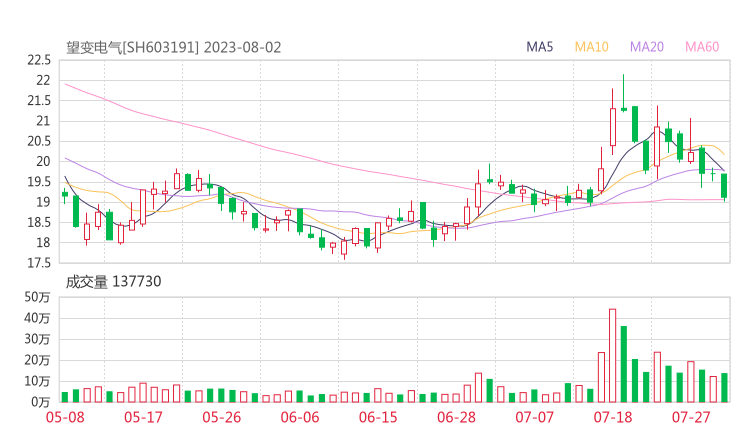
Task: Select the MA10 legend label
Action: [x=591, y=47]
